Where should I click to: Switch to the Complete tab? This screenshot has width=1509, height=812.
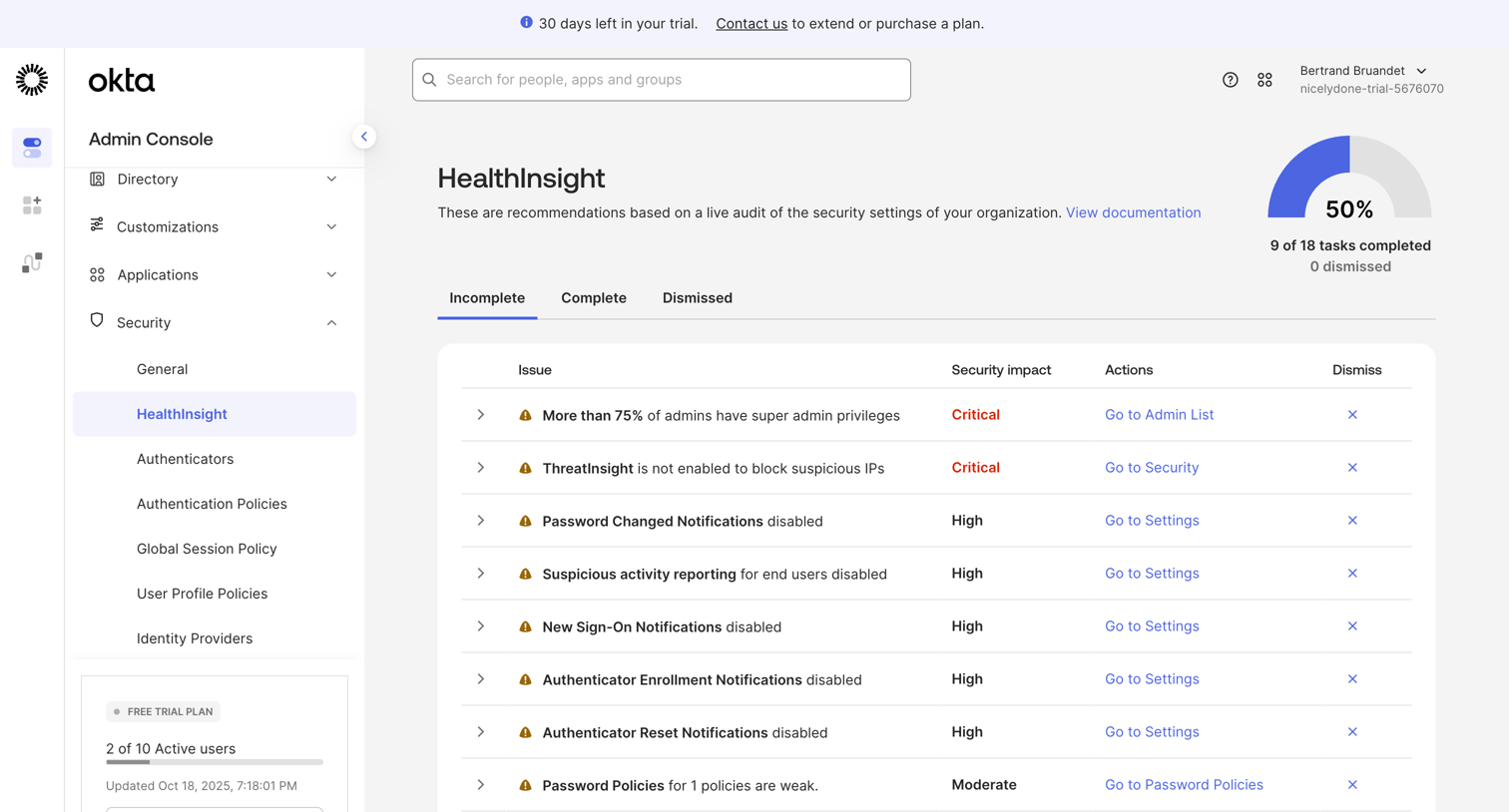pyautogui.click(x=594, y=298)
